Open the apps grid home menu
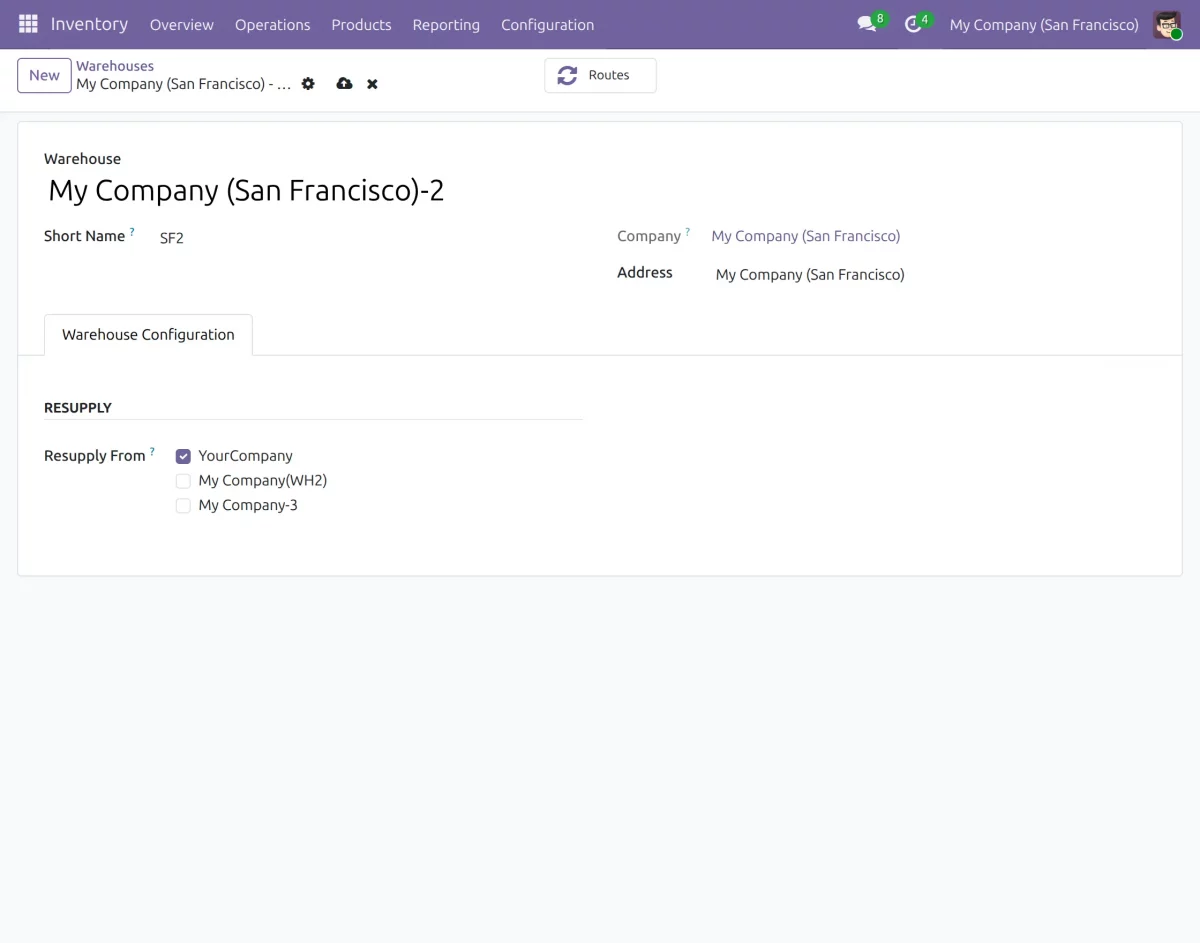The width and height of the screenshot is (1200, 943). point(28,24)
